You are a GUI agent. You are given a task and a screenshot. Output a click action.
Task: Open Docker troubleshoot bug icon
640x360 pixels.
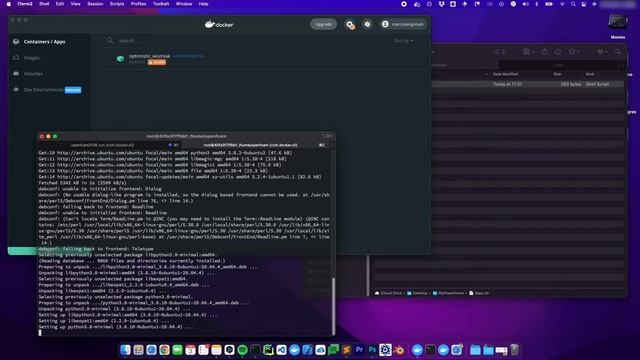[367, 24]
